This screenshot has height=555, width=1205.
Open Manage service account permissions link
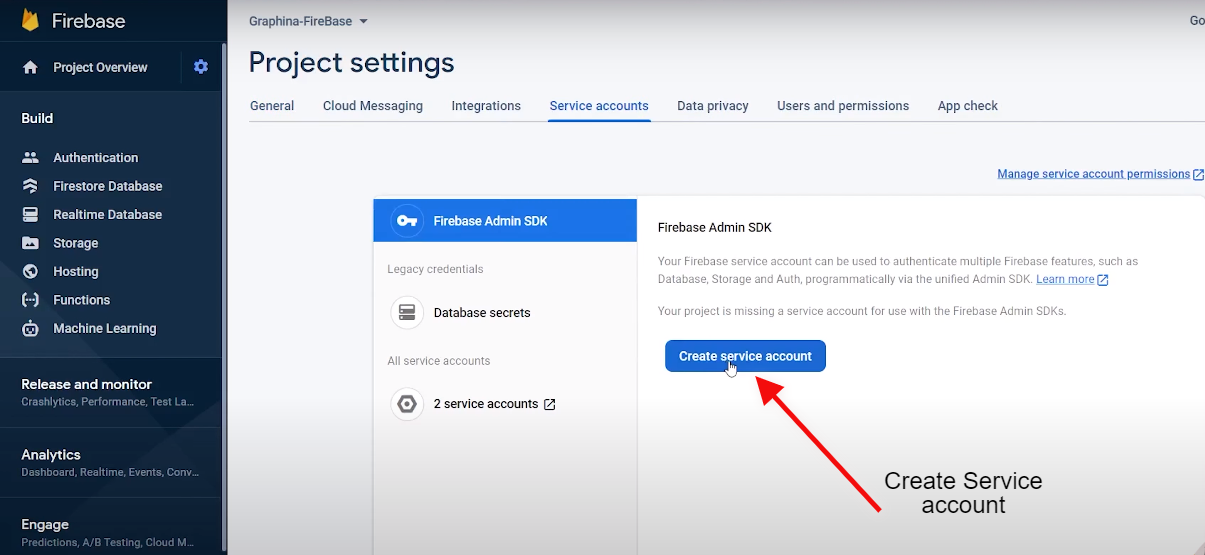1093,174
